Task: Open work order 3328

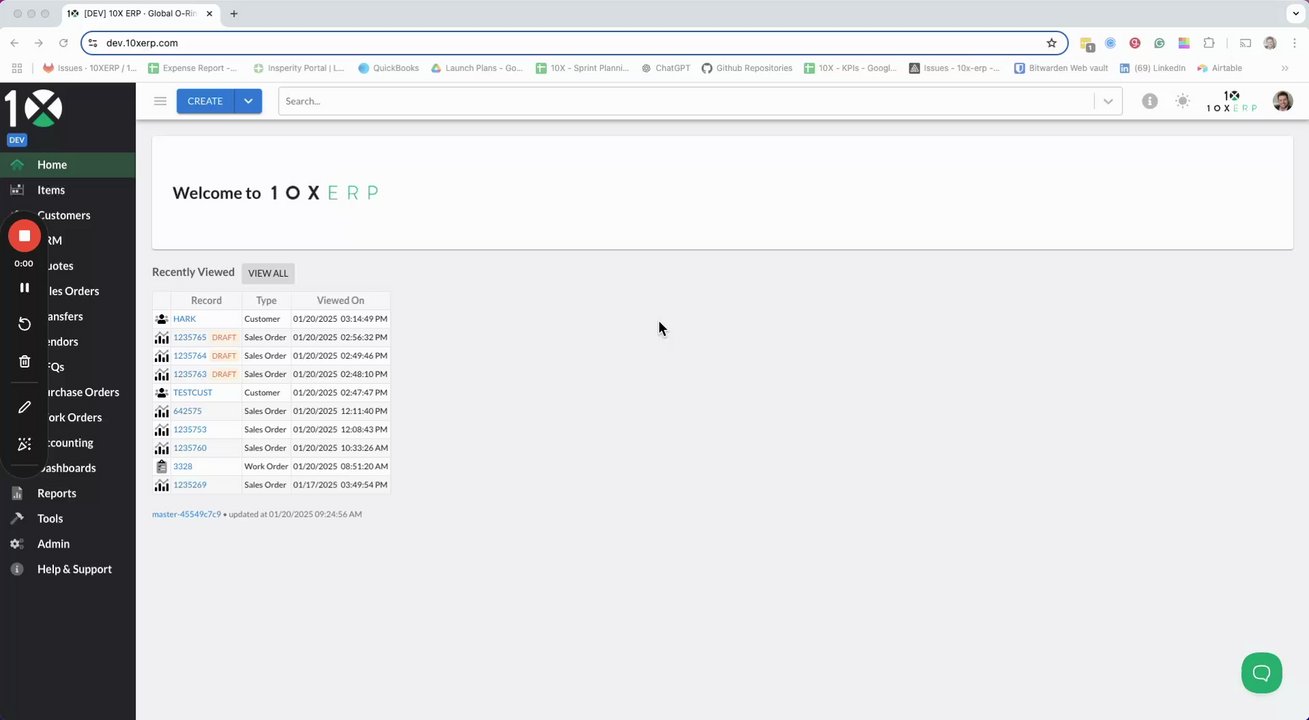Action: coord(183,466)
